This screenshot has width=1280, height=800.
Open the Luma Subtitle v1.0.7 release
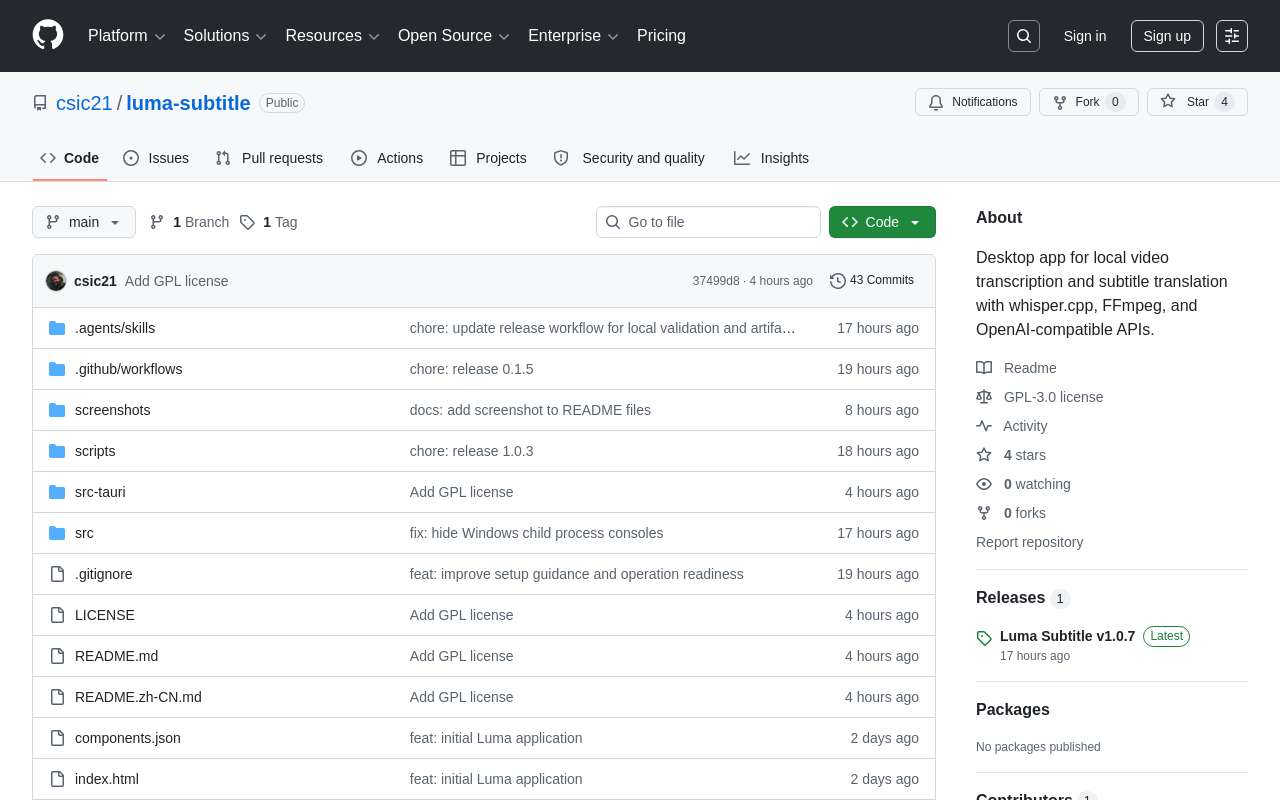tap(1067, 636)
